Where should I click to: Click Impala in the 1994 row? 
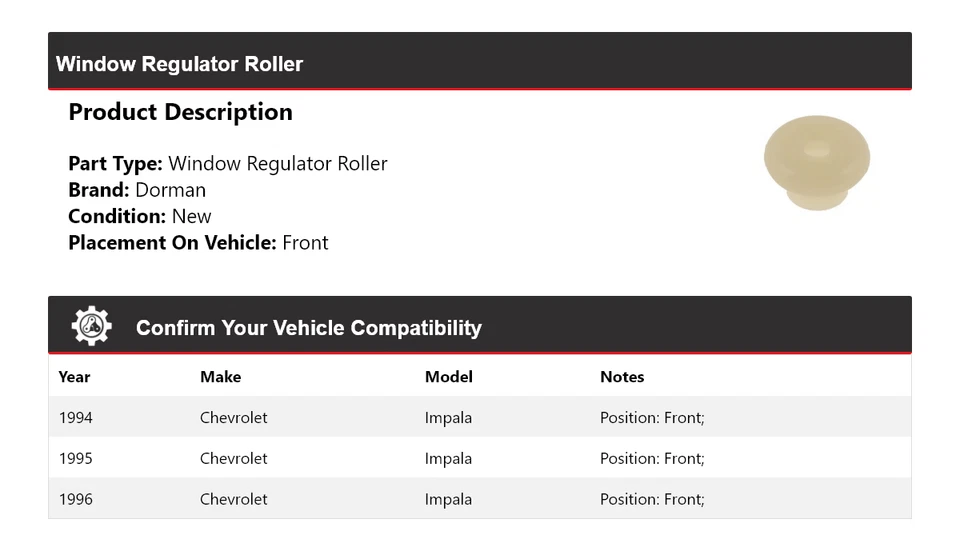point(448,418)
